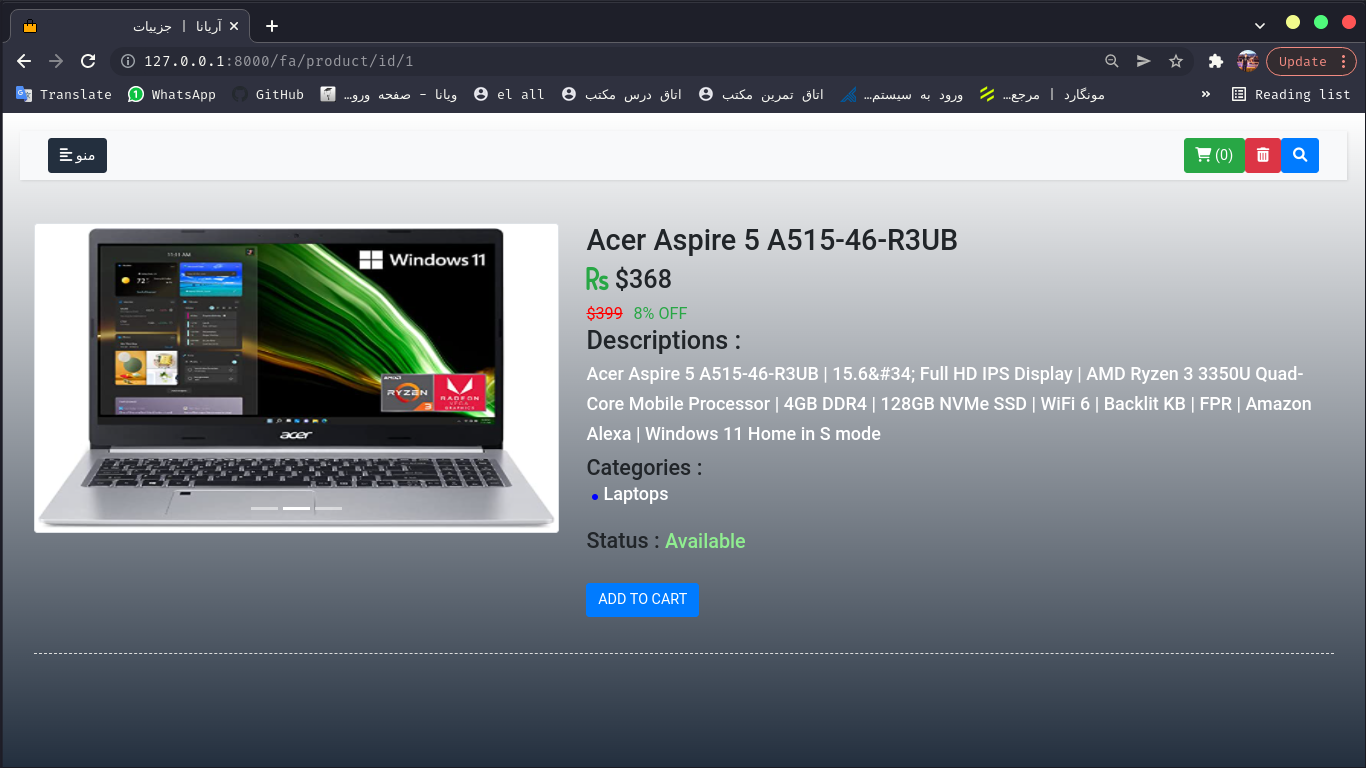The image size is (1366, 768).
Task: Open ورود به سیستم bookmark
Action: pyautogui.click(x=902, y=94)
